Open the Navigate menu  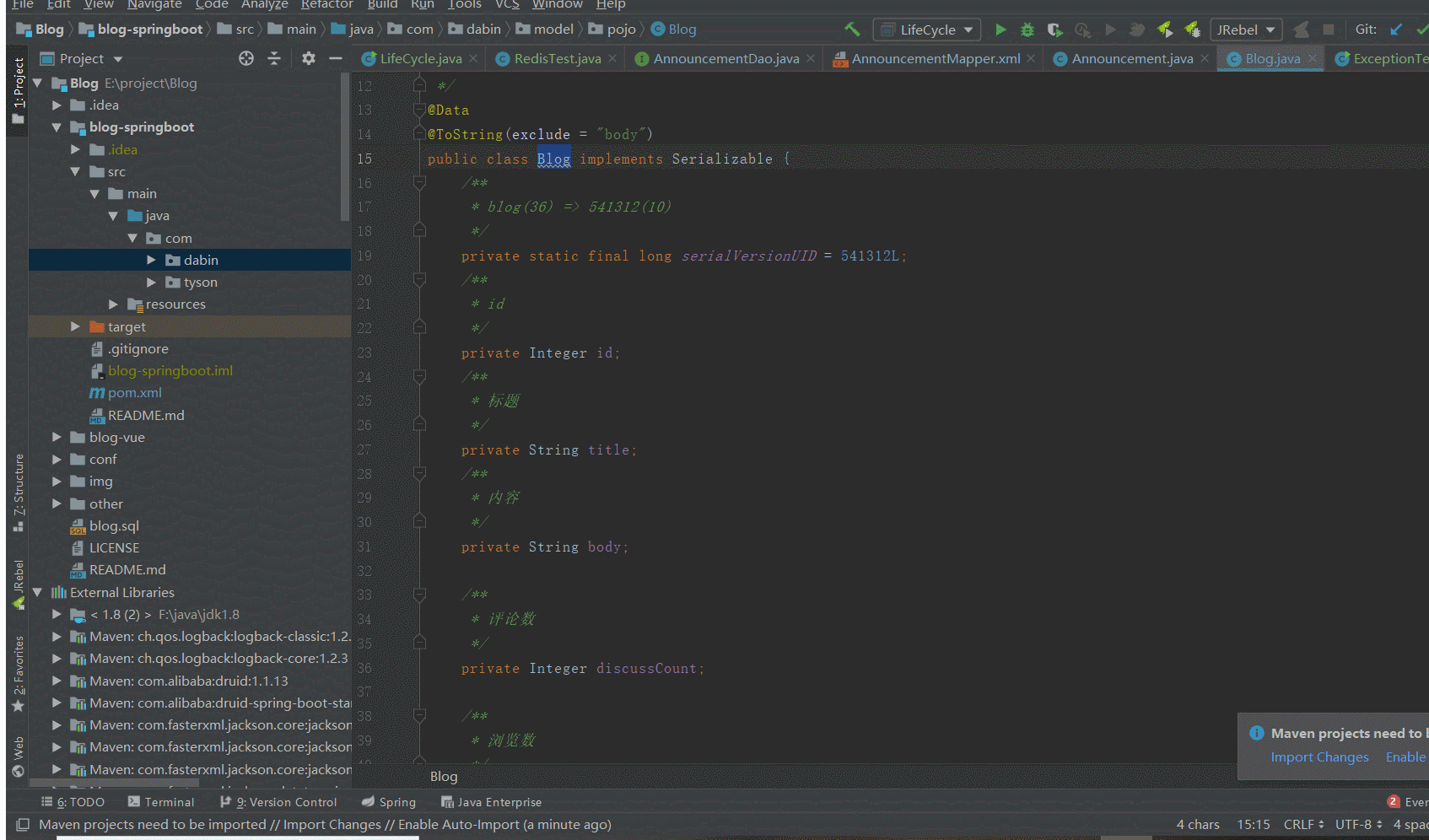click(x=154, y=4)
